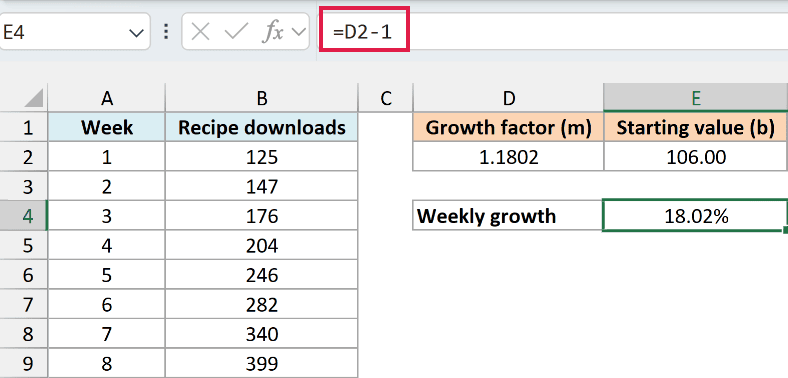
Task: Click the Growth factor (m) cell
Action: point(508,127)
